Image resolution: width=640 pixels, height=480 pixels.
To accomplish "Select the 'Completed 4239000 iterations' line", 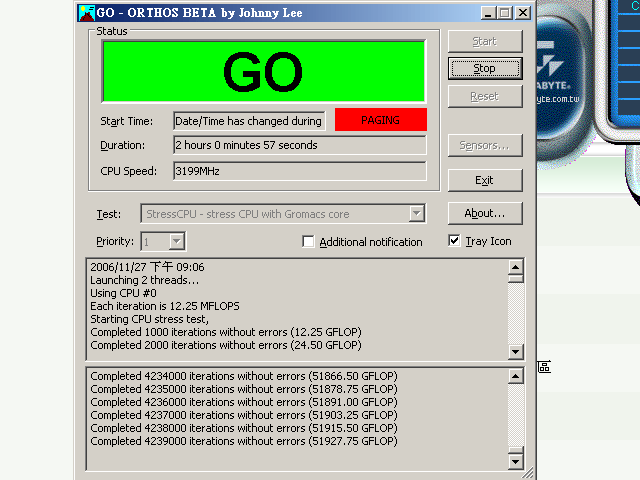I will [244, 442].
